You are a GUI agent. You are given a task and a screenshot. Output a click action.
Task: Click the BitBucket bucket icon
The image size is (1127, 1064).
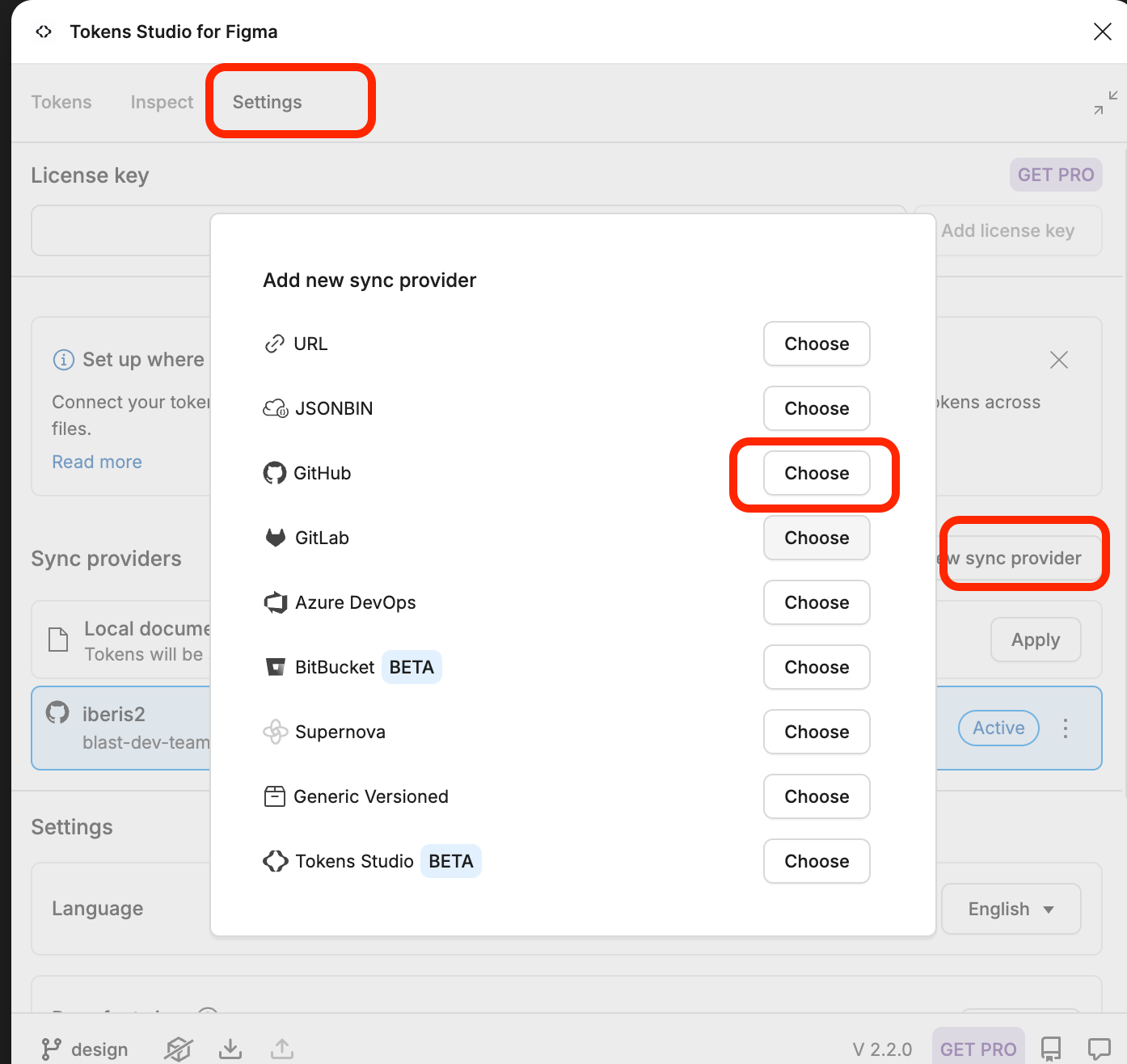[x=276, y=667]
